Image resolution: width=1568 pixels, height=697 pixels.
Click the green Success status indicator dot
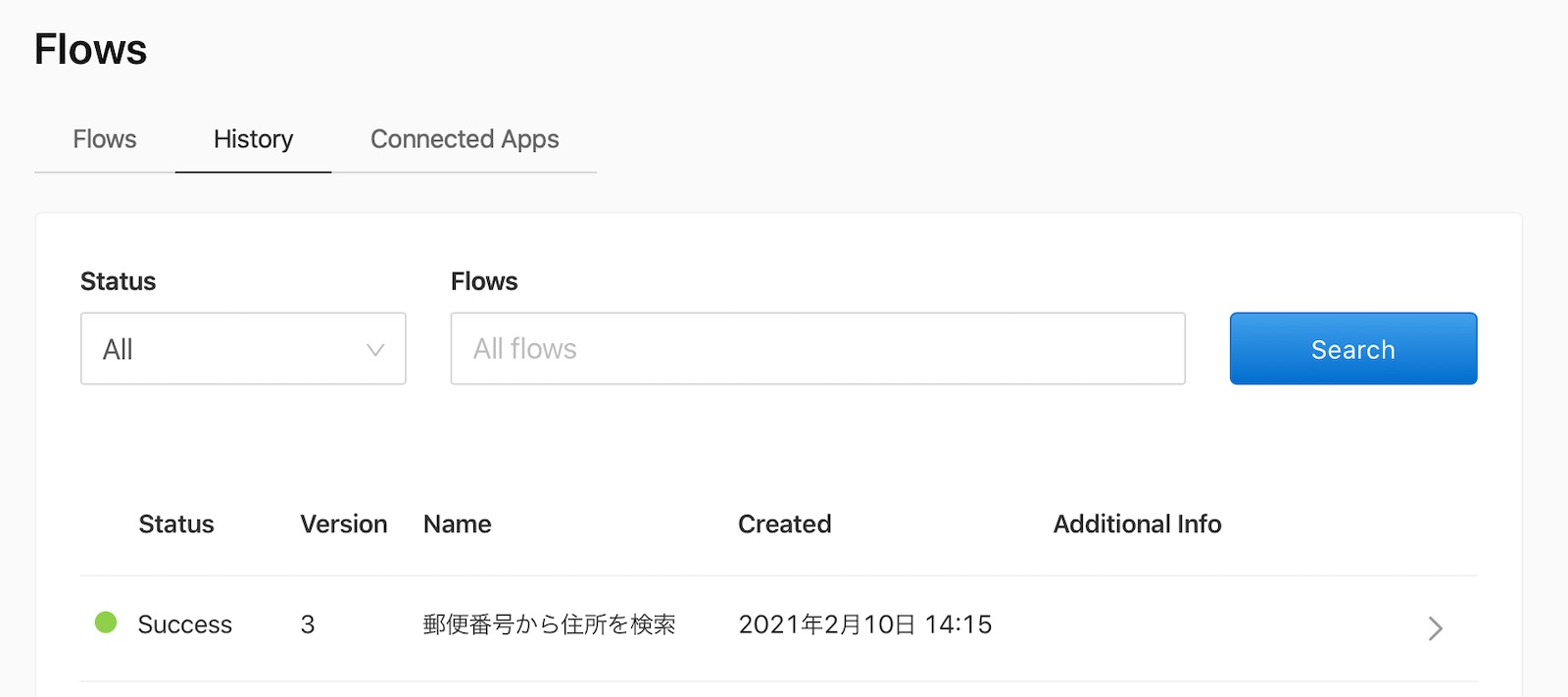[x=106, y=623]
